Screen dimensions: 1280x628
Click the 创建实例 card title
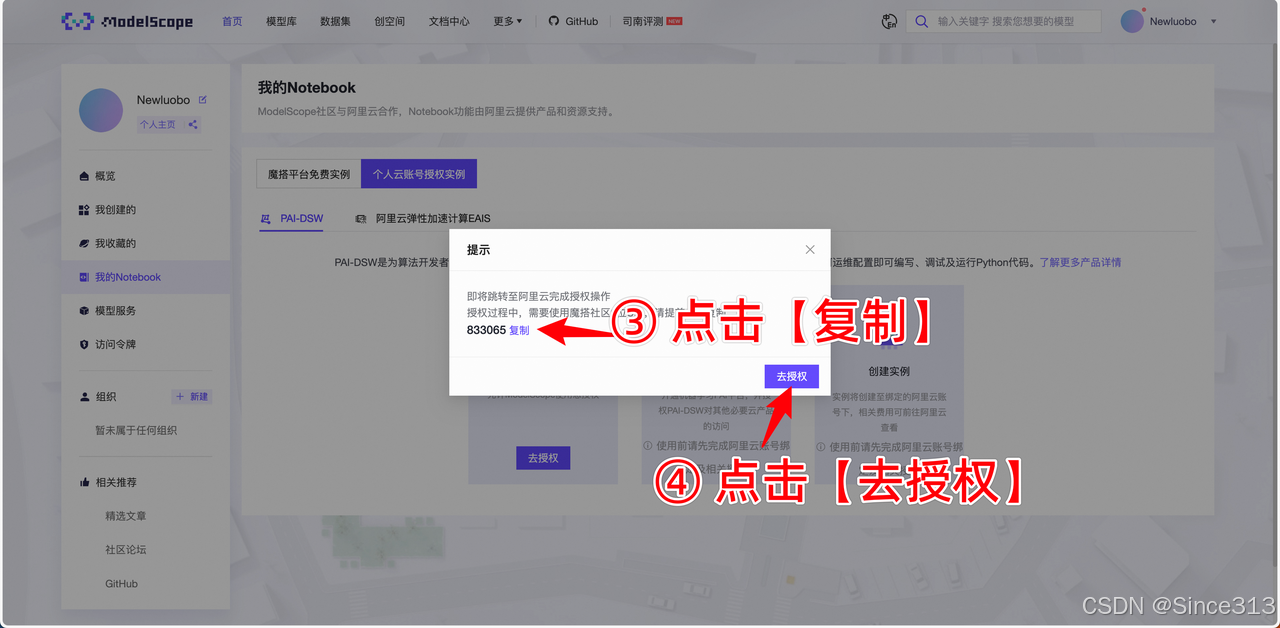pyautogui.click(x=889, y=371)
